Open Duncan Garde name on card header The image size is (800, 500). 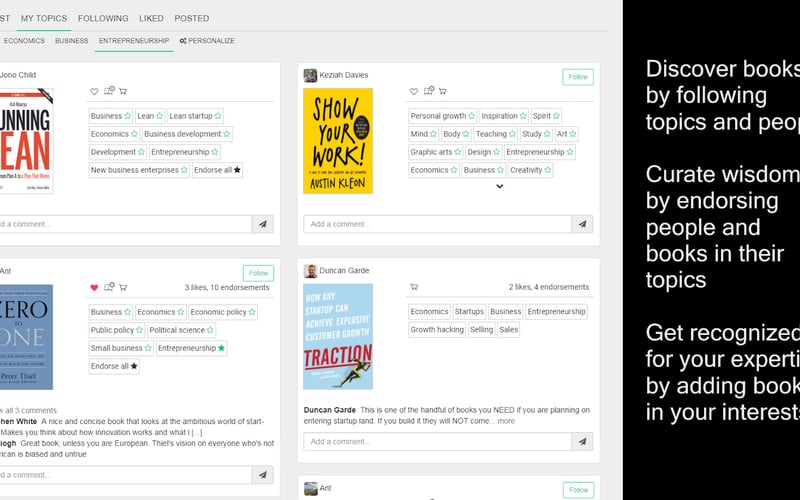point(344,271)
